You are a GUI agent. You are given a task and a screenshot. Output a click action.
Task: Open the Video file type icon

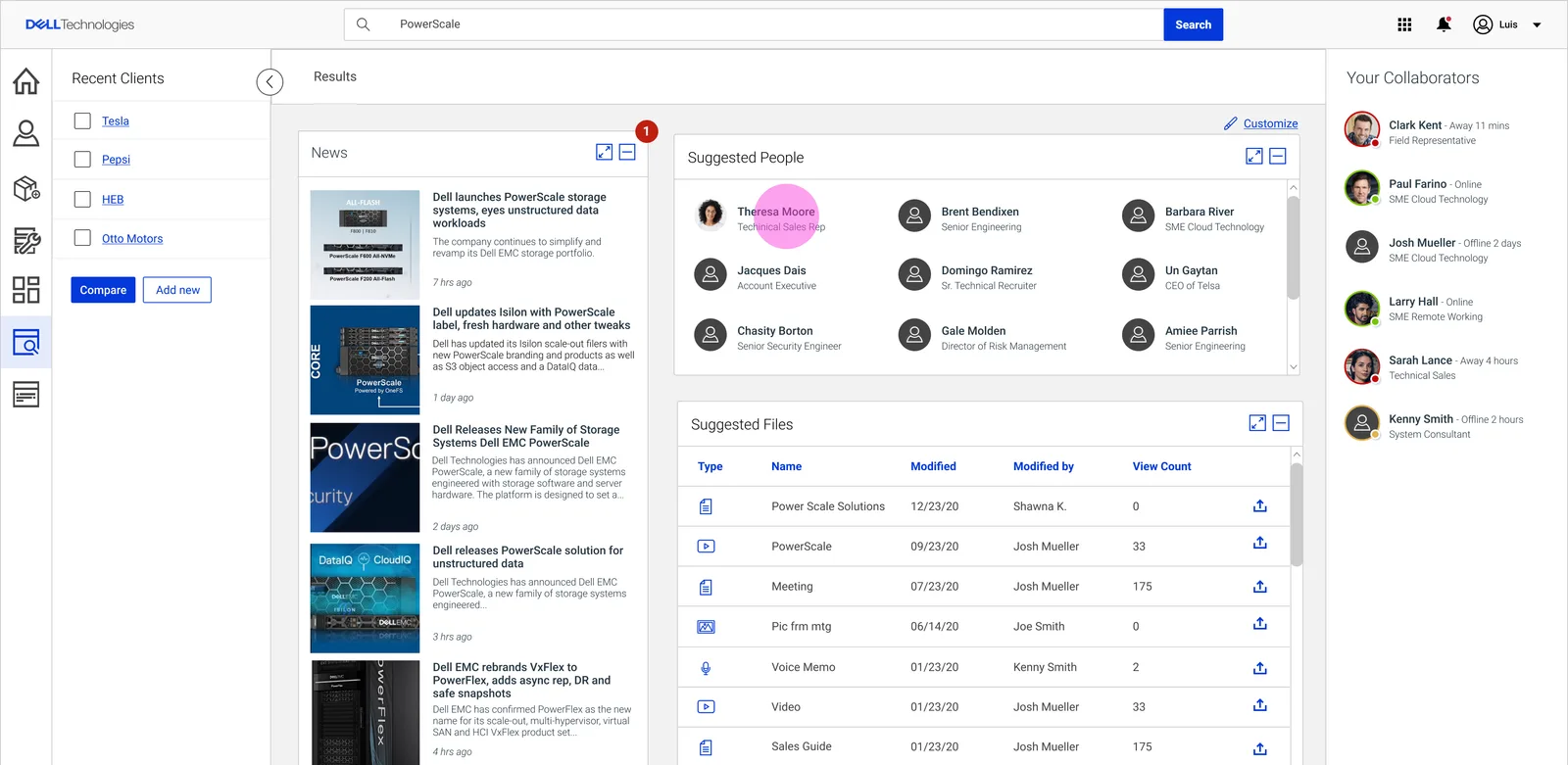tap(706, 707)
